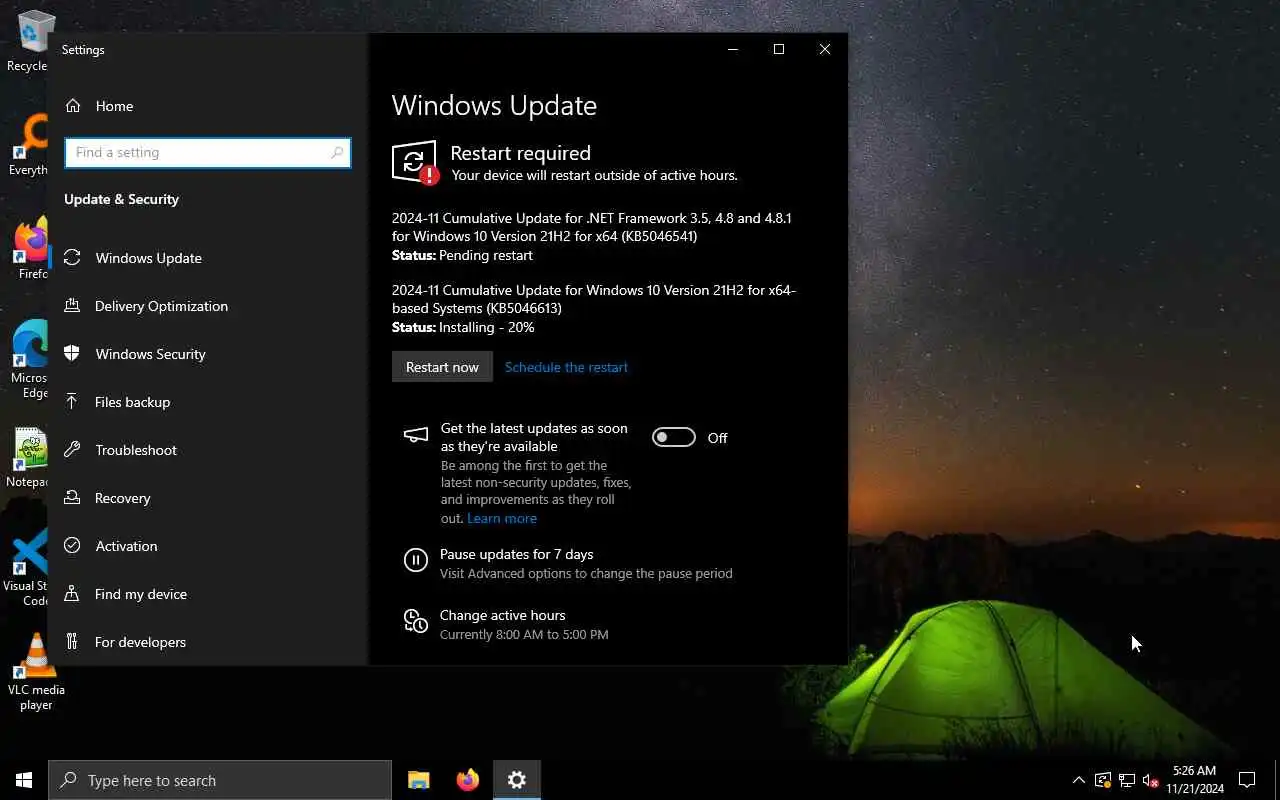The width and height of the screenshot is (1280, 800).
Task: Select the Notepad++ desktop shortcut
Action: click(x=28, y=458)
